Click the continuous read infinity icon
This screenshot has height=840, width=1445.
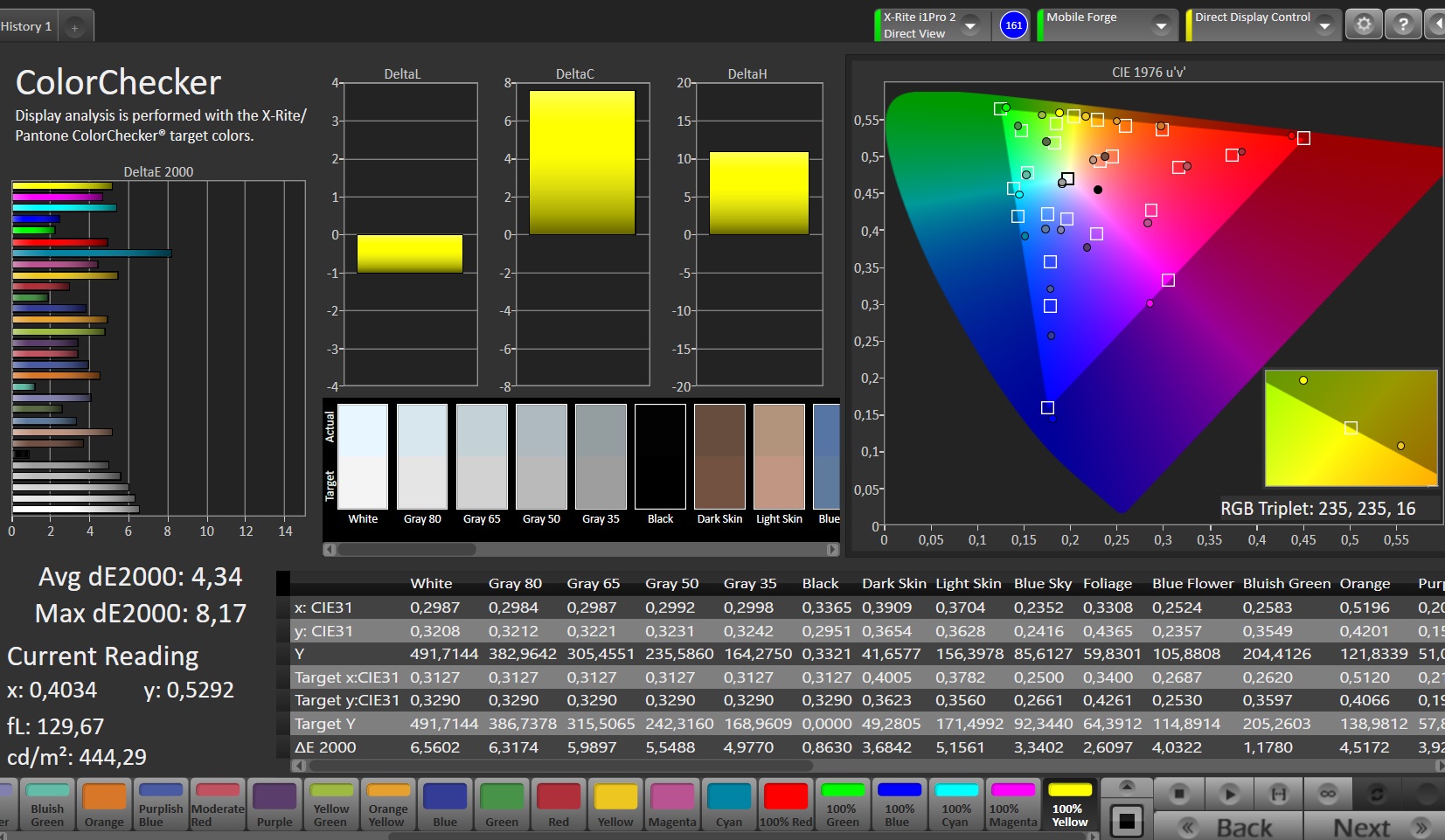click(1328, 794)
